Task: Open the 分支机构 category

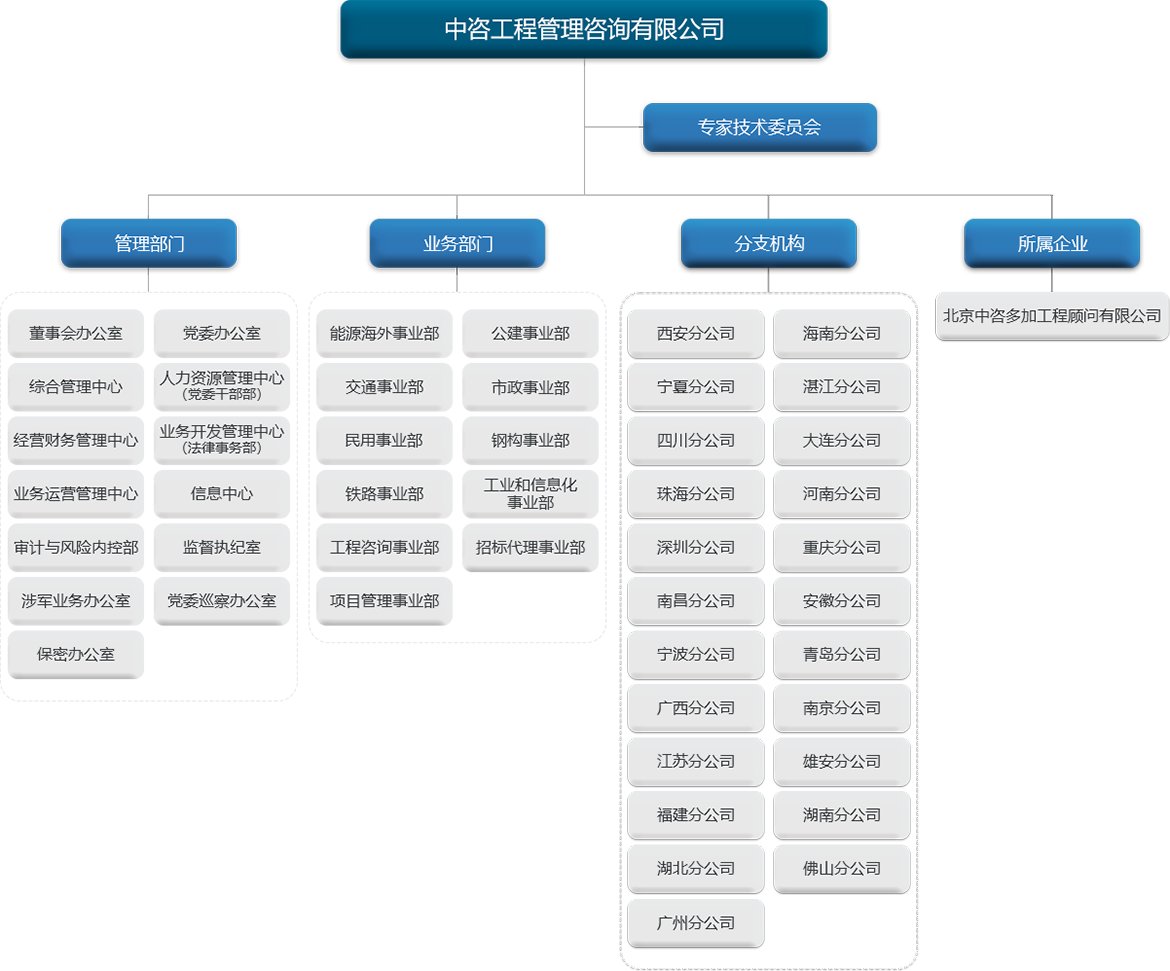Action: pyautogui.click(x=769, y=243)
